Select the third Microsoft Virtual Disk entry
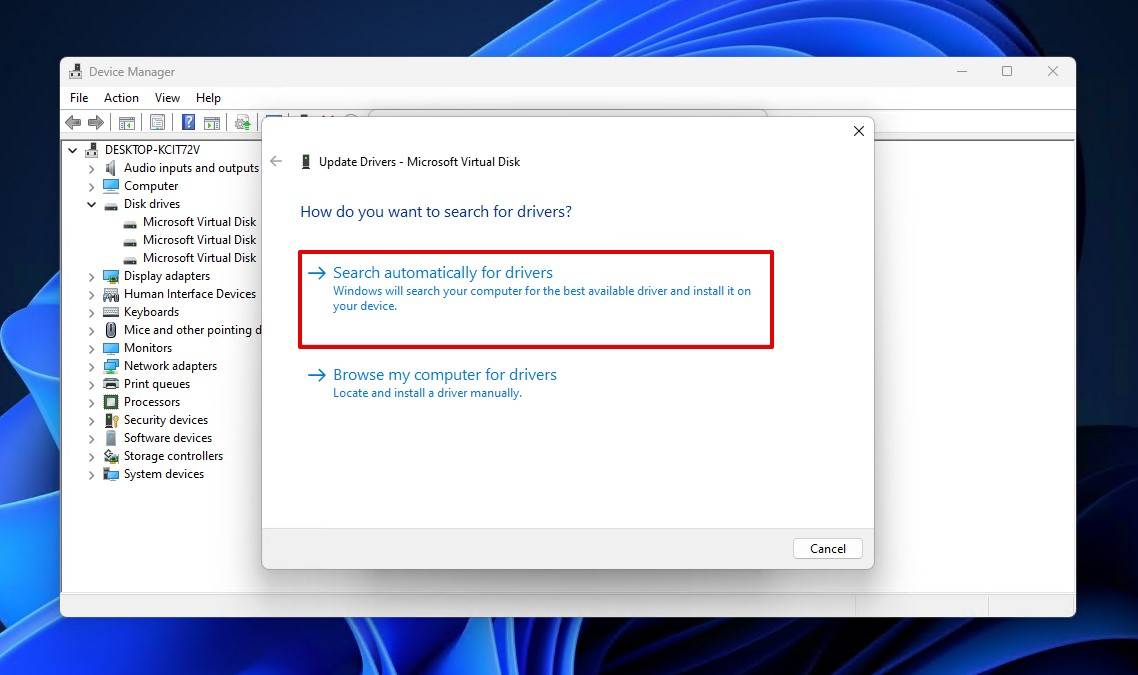The image size is (1138, 675). pos(199,258)
